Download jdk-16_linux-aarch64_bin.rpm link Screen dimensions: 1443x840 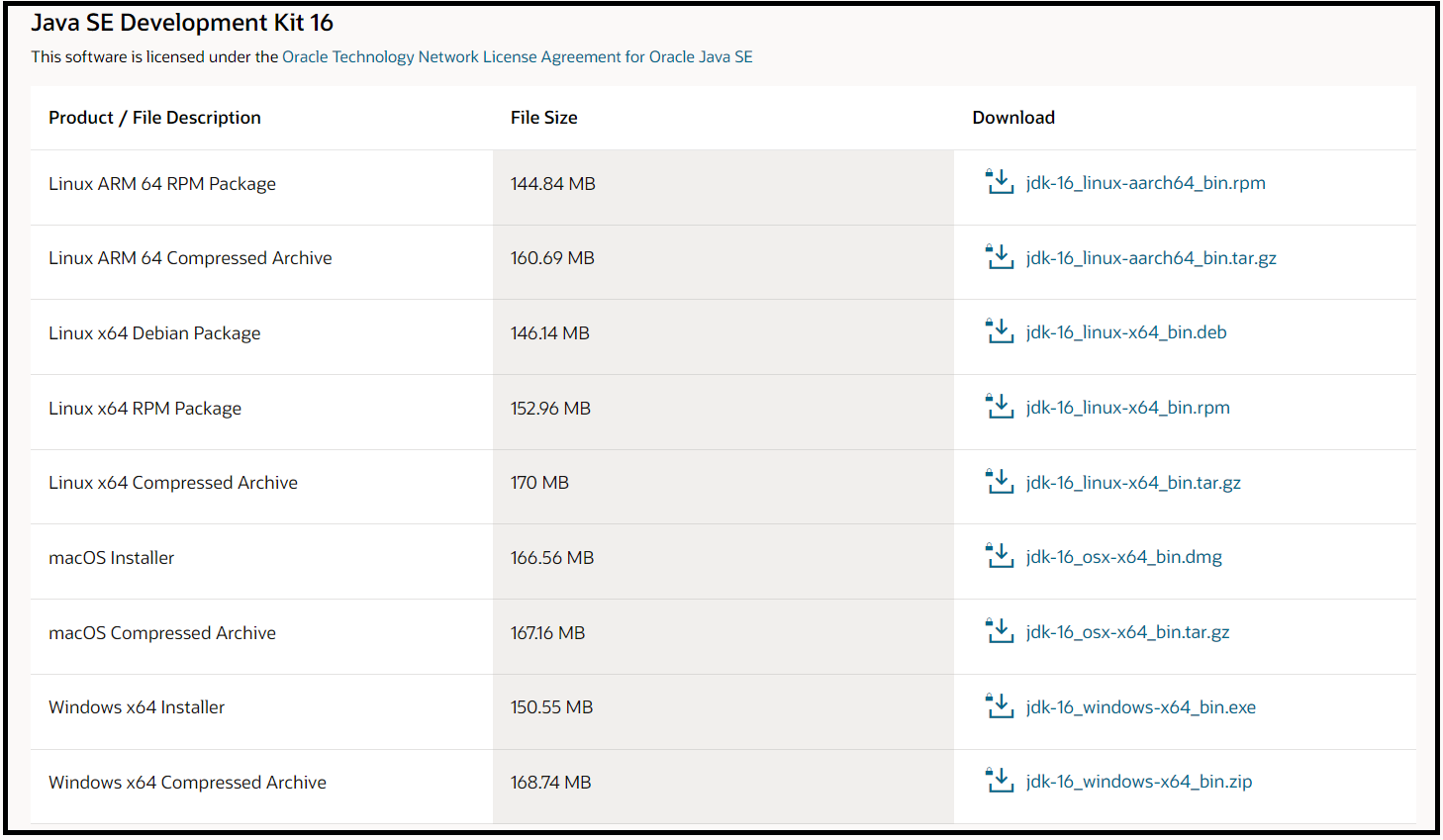tap(1146, 183)
